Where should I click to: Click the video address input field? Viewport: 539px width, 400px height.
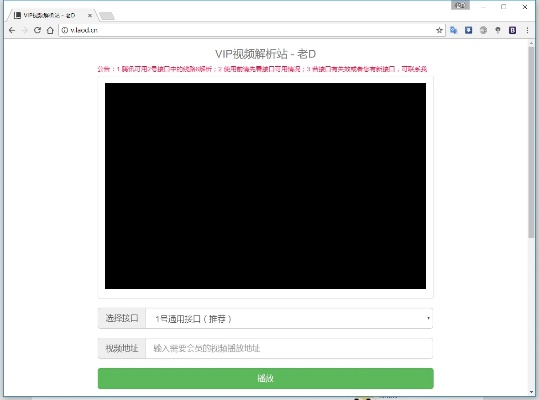[x=289, y=348]
